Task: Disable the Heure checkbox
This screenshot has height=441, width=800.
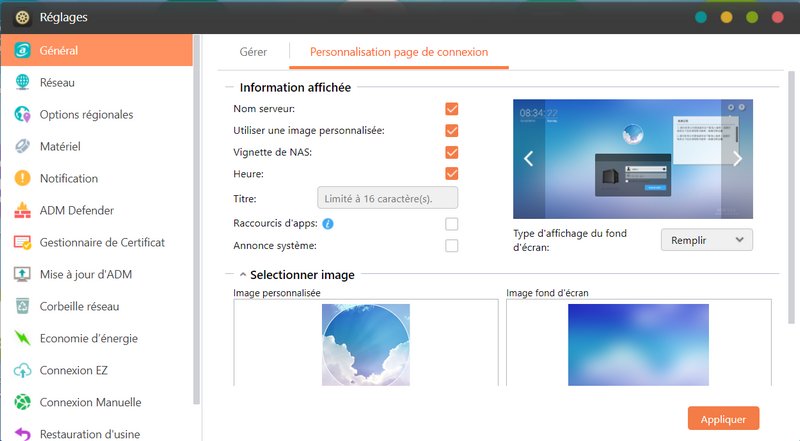Action: [452, 174]
